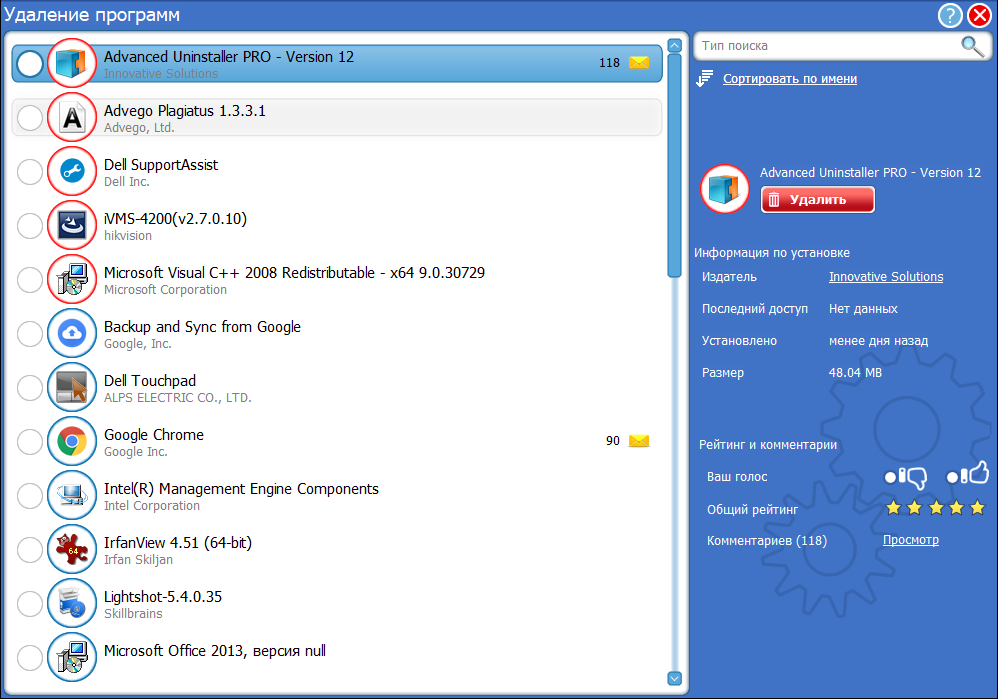Sort programs via Сортировать по имени
This screenshot has height=699, width=998.
coord(789,79)
